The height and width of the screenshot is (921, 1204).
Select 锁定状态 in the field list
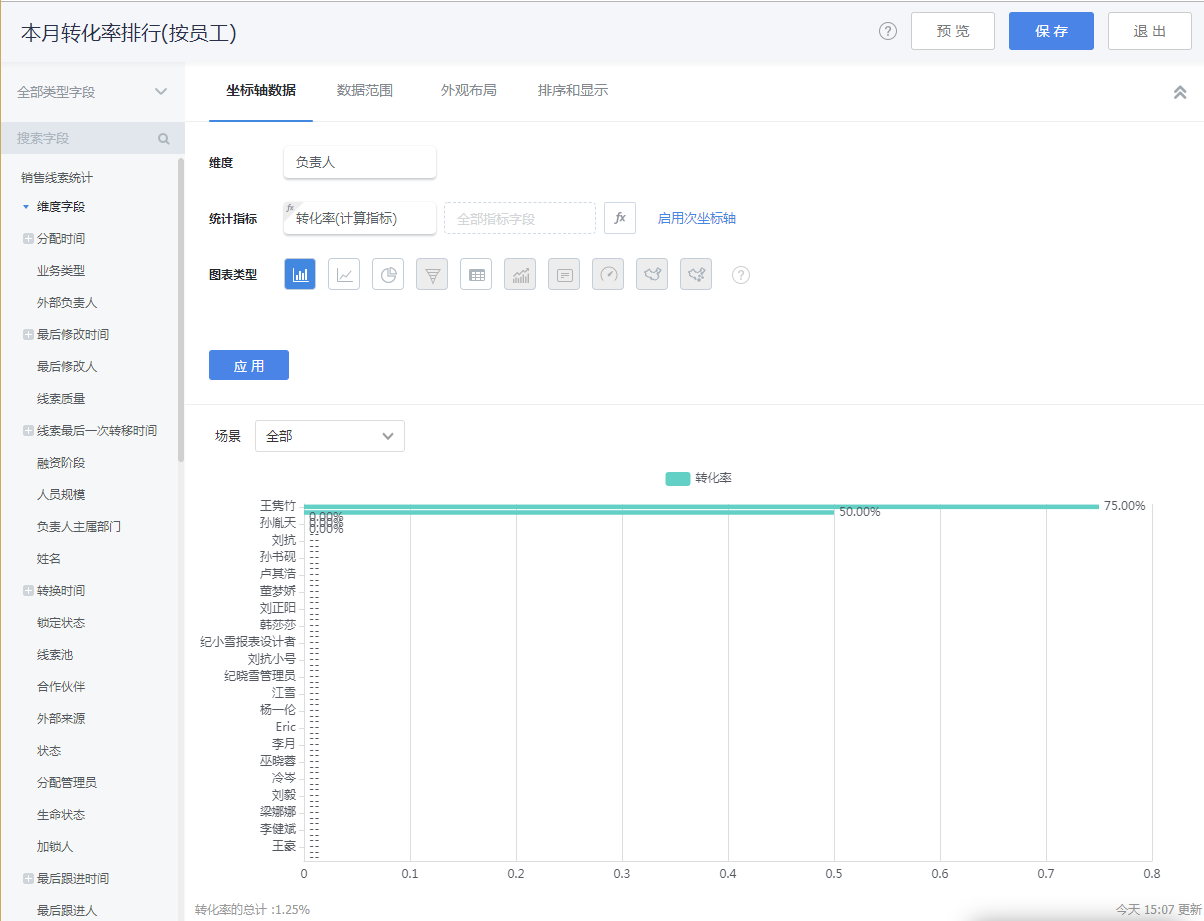pos(61,622)
